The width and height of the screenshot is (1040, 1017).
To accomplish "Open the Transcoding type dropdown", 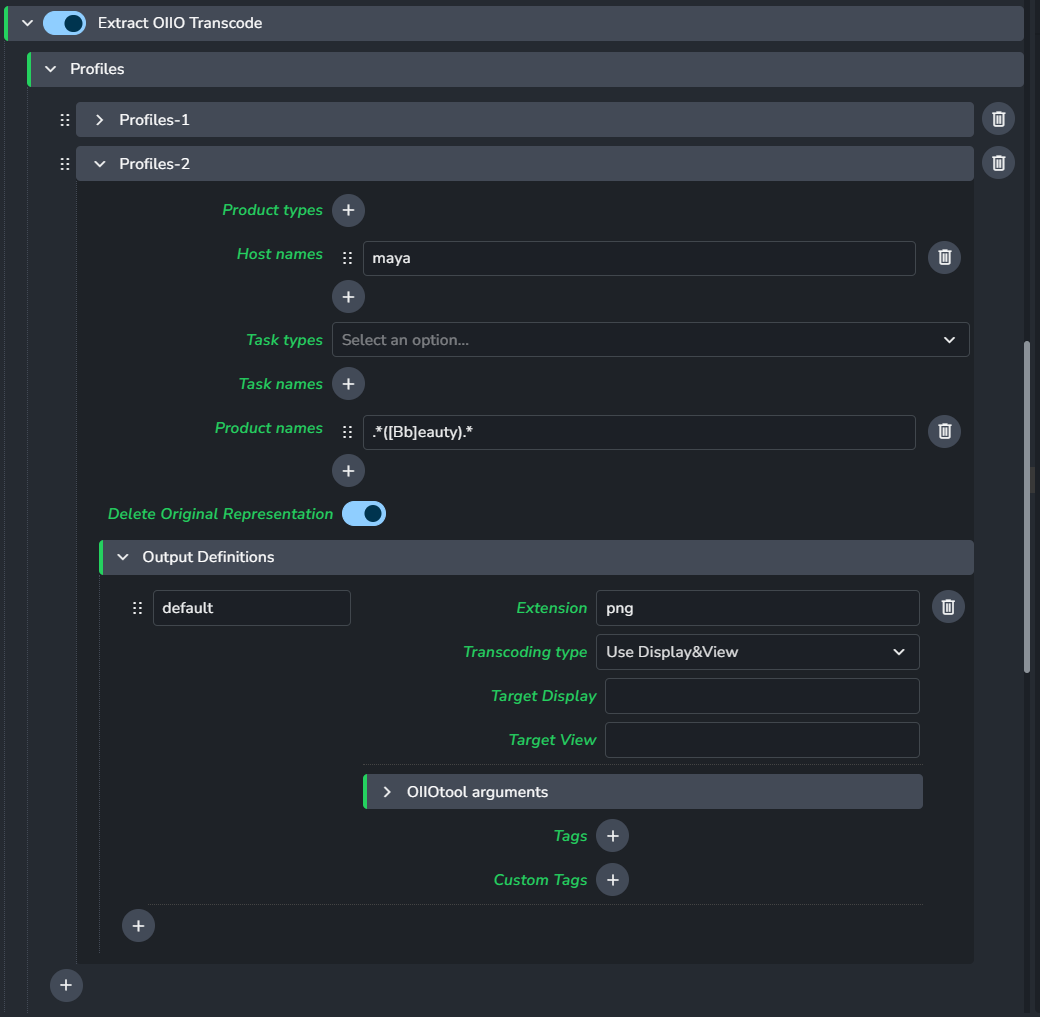I will point(757,652).
